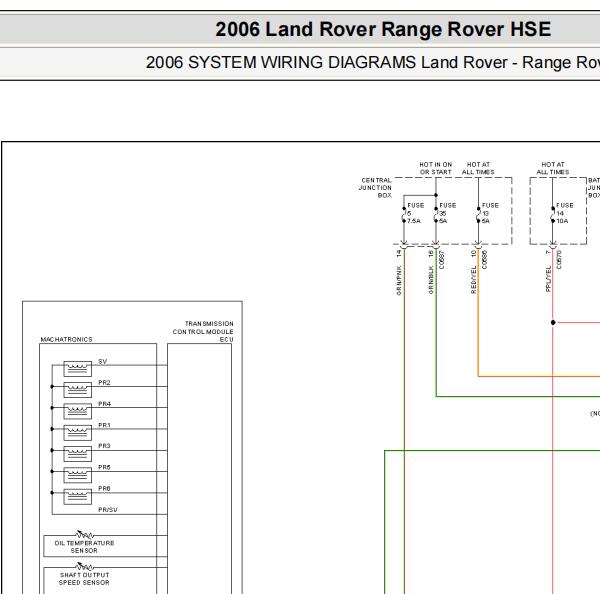Click the "2006 Land Rover Range Rover HSE" title
This screenshot has height=594, width=600.
pos(383,29)
